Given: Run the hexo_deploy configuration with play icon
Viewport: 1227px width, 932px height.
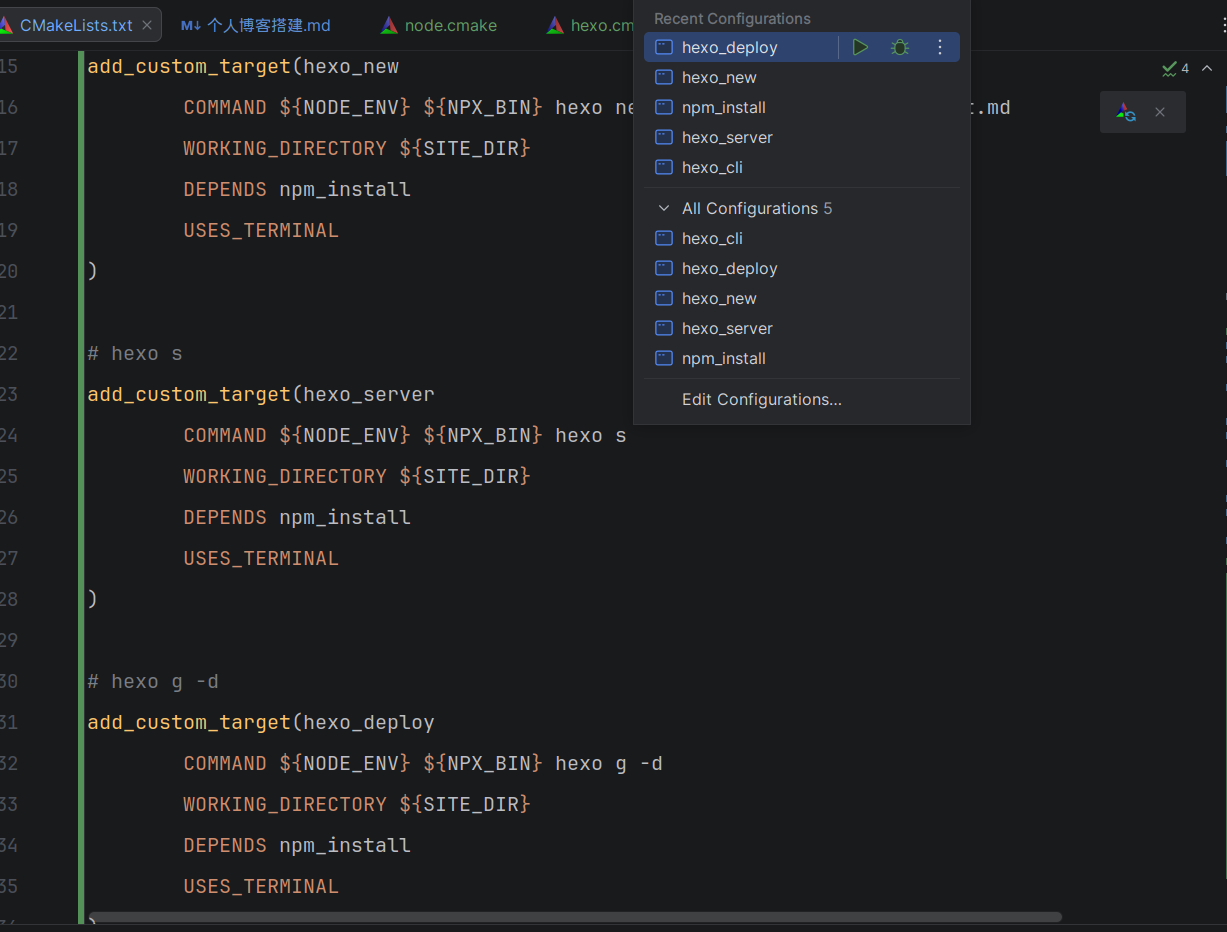Looking at the screenshot, I should pyautogui.click(x=860, y=47).
